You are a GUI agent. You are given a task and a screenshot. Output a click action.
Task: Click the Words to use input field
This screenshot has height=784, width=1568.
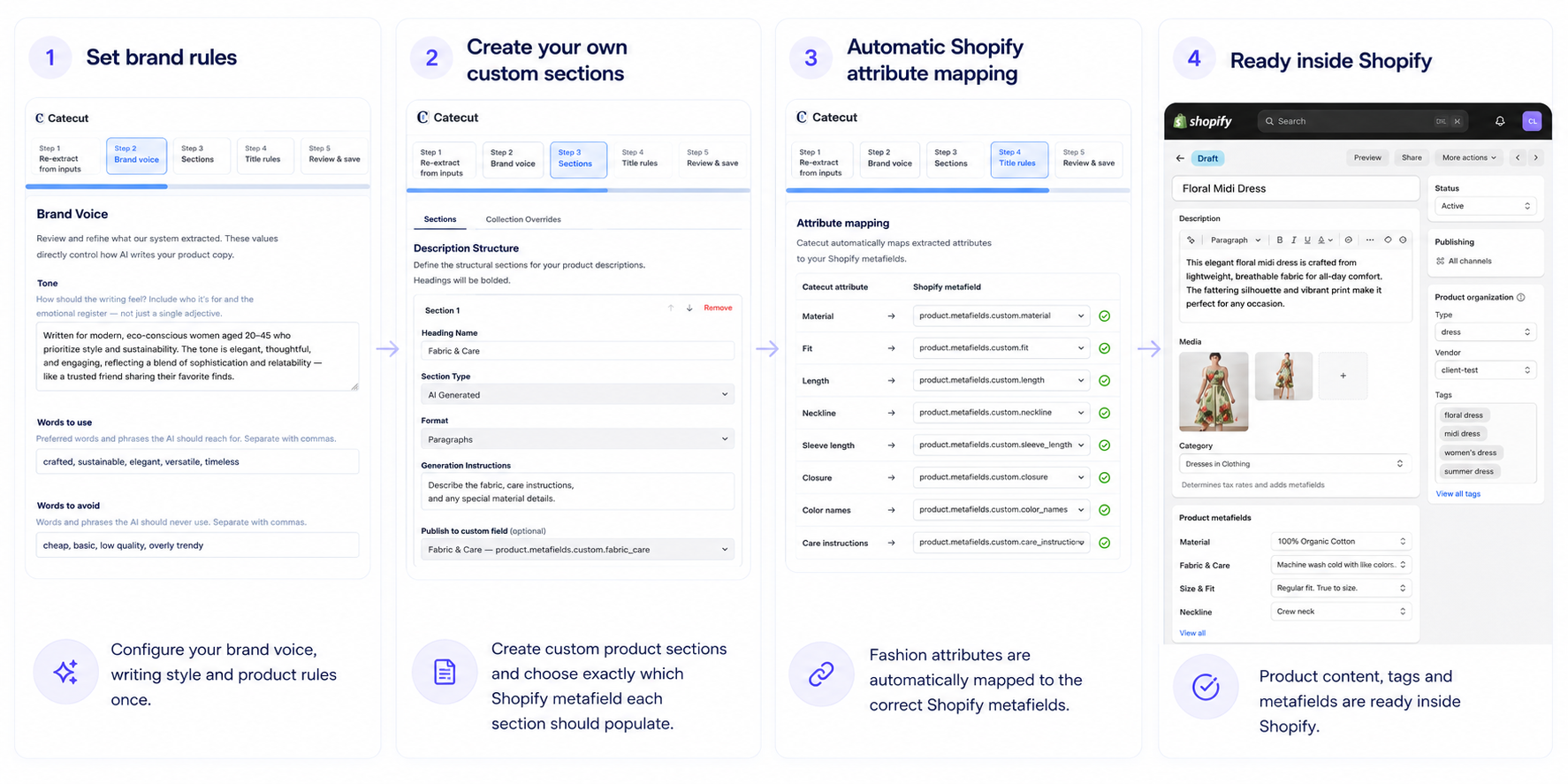[197, 461]
